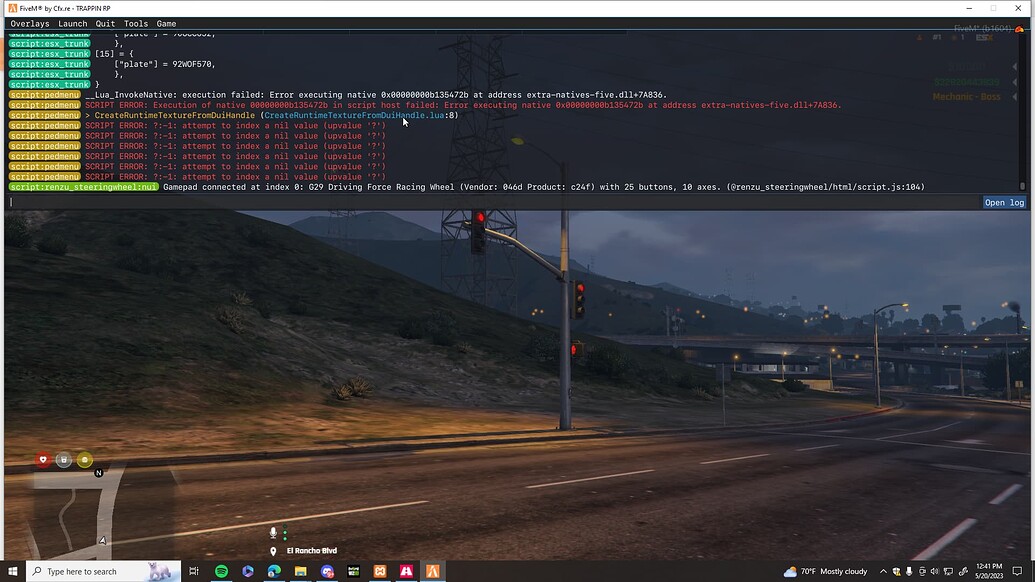Open Spotify from the taskbar
Image resolution: width=1035 pixels, height=582 pixels.
[x=221, y=571]
